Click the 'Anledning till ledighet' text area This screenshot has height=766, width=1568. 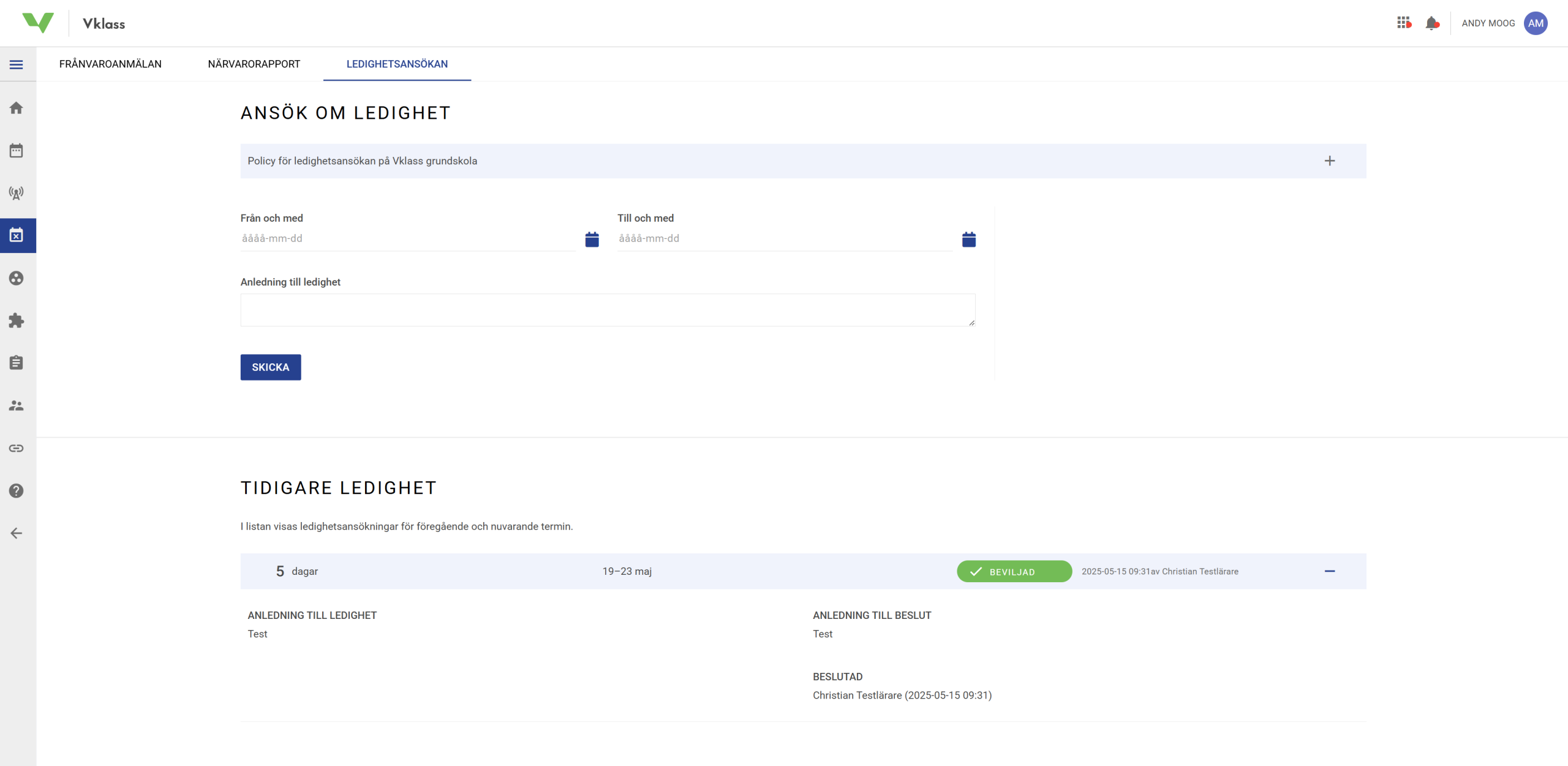tap(607, 310)
